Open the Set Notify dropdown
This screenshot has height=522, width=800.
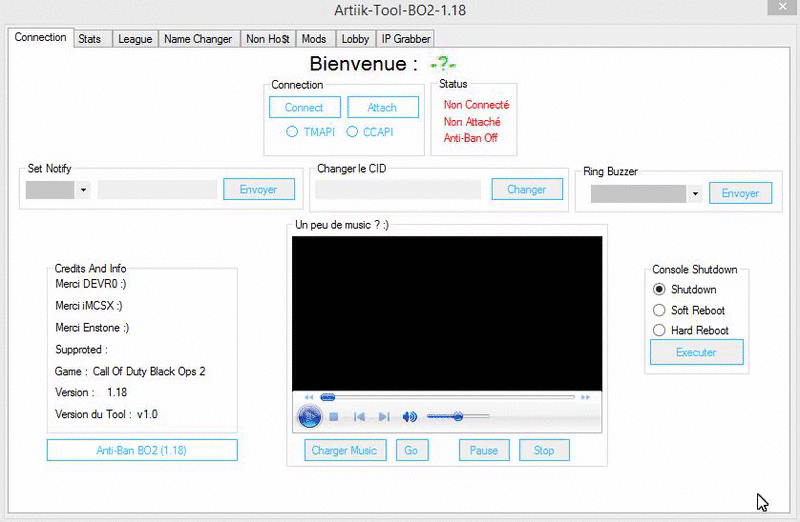point(83,190)
